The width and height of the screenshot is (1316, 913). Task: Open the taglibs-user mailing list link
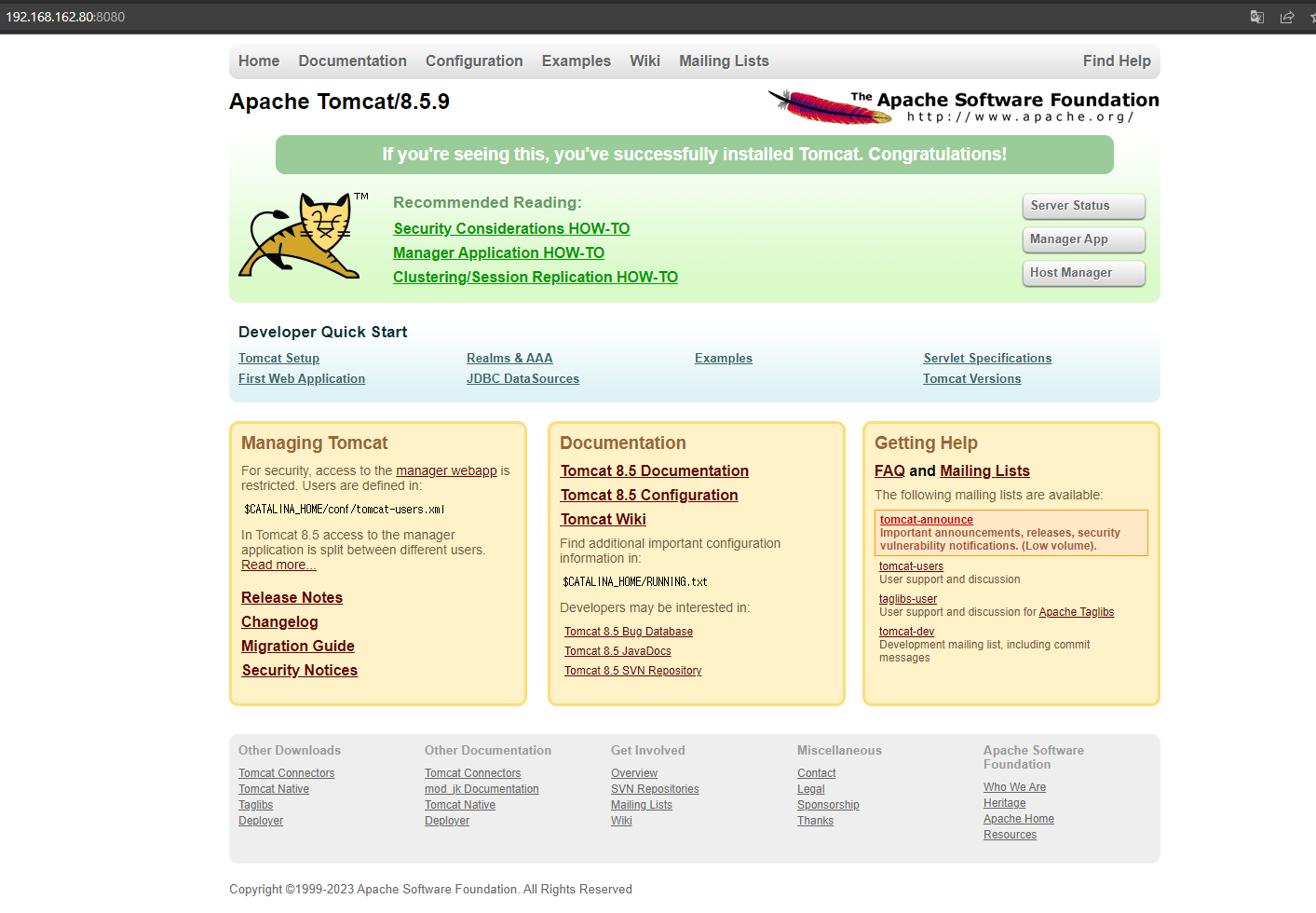tap(908, 599)
